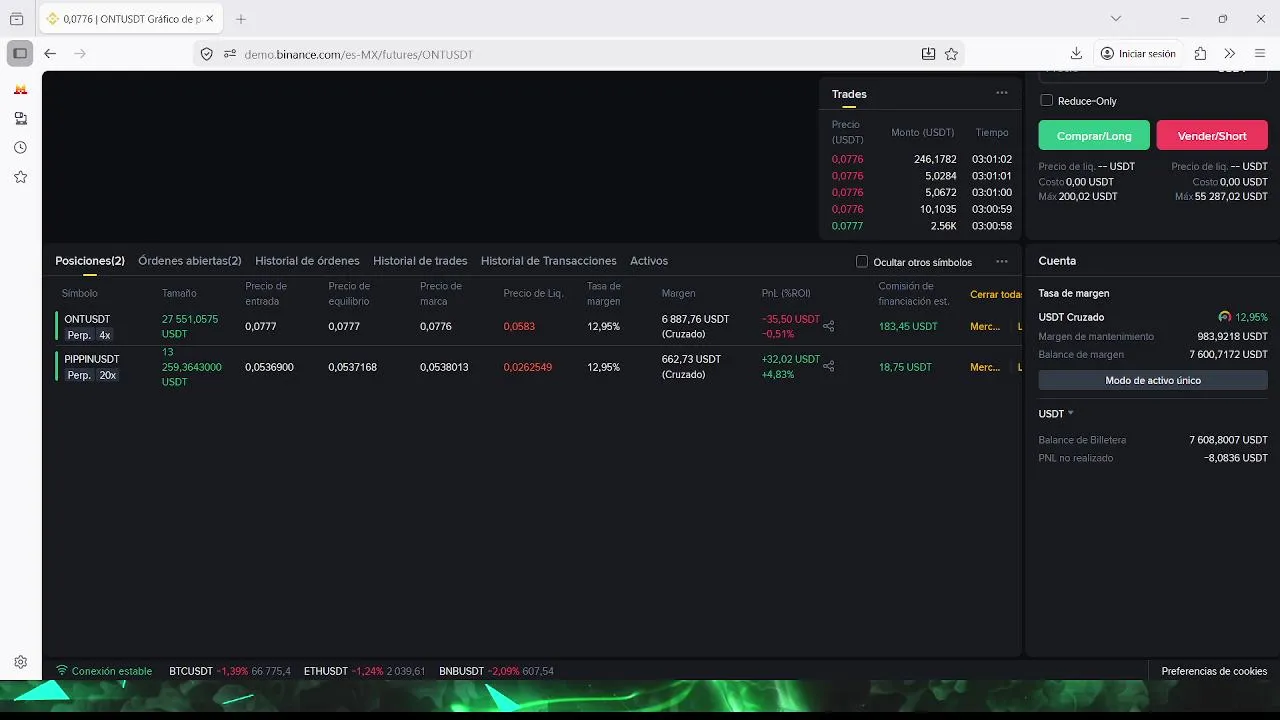Viewport: 1280px width, 720px height.
Task: Open the downloads panel
Action: coord(1076,53)
